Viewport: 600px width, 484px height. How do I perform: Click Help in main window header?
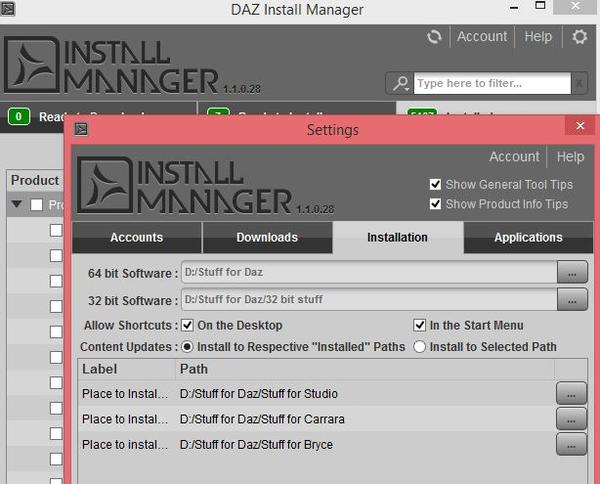tap(538, 37)
